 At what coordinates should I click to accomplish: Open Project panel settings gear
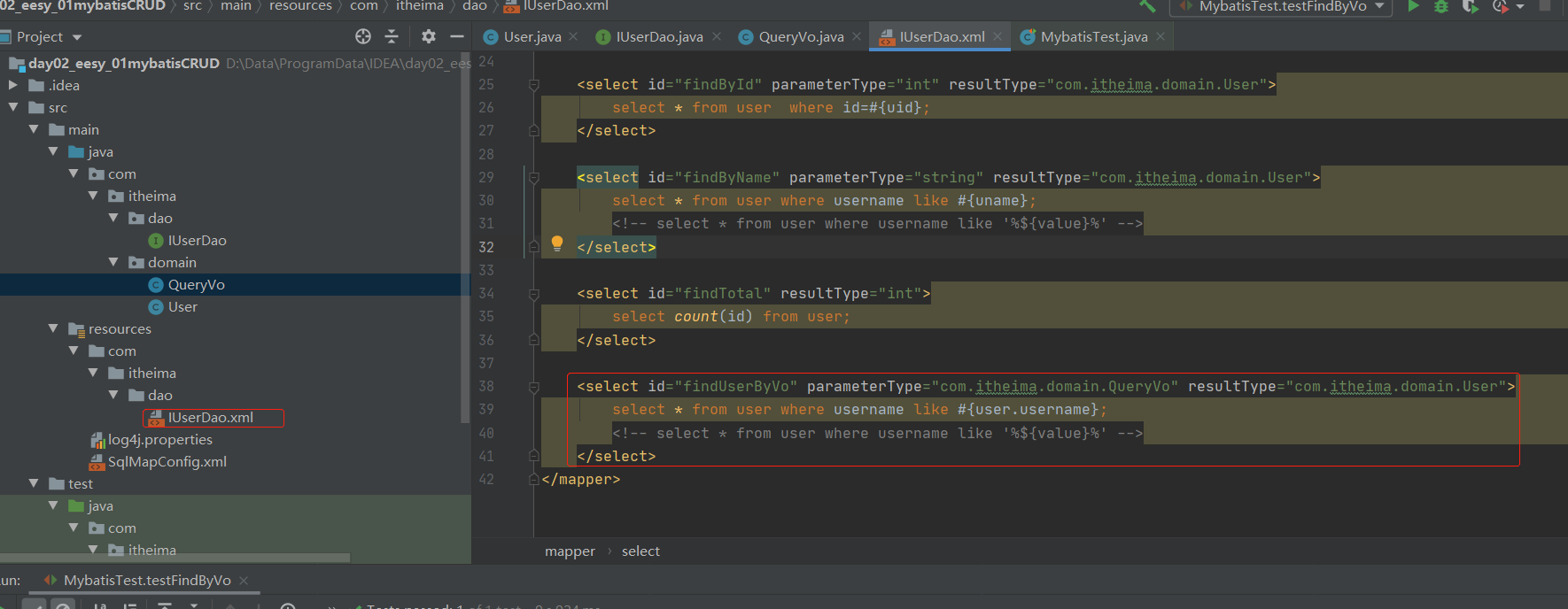tap(429, 36)
